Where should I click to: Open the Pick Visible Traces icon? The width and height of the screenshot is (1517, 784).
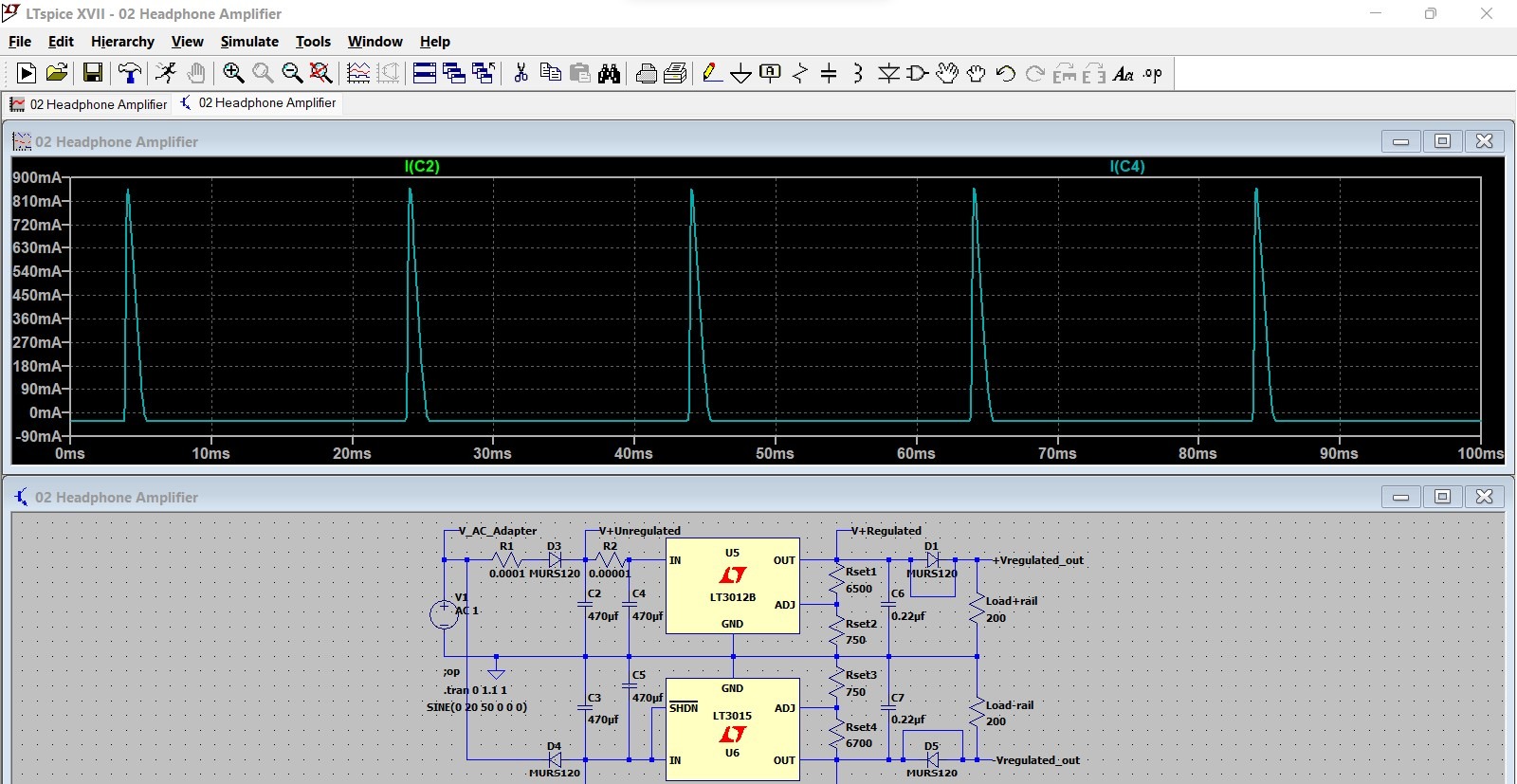tap(358, 73)
